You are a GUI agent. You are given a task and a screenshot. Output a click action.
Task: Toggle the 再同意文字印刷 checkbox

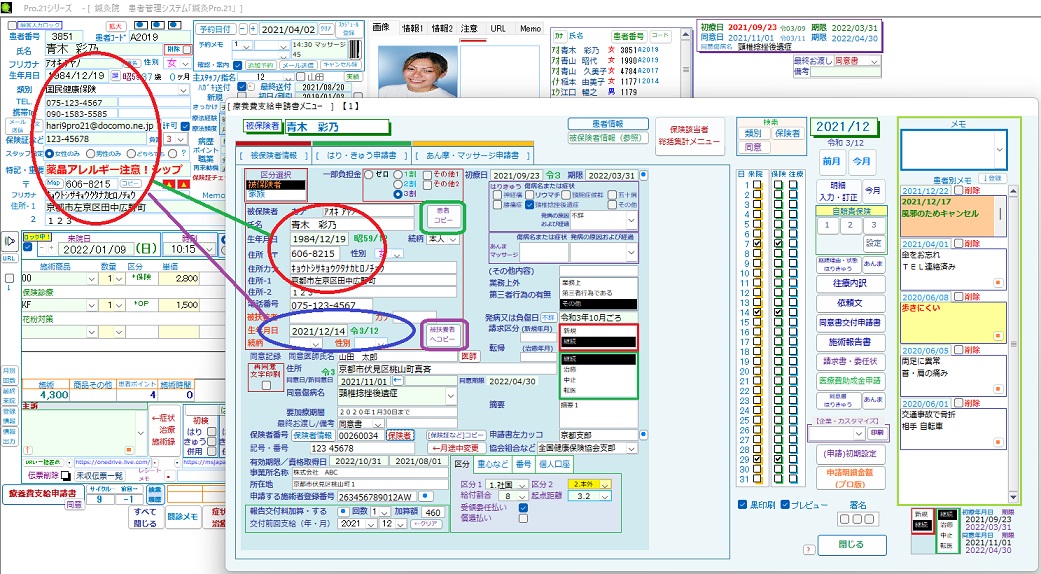pos(266,385)
